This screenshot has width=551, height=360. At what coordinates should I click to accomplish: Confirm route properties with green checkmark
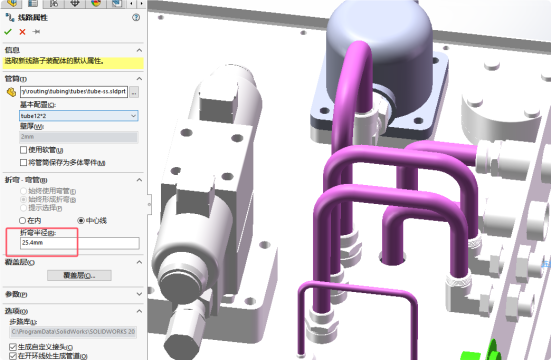(8, 32)
